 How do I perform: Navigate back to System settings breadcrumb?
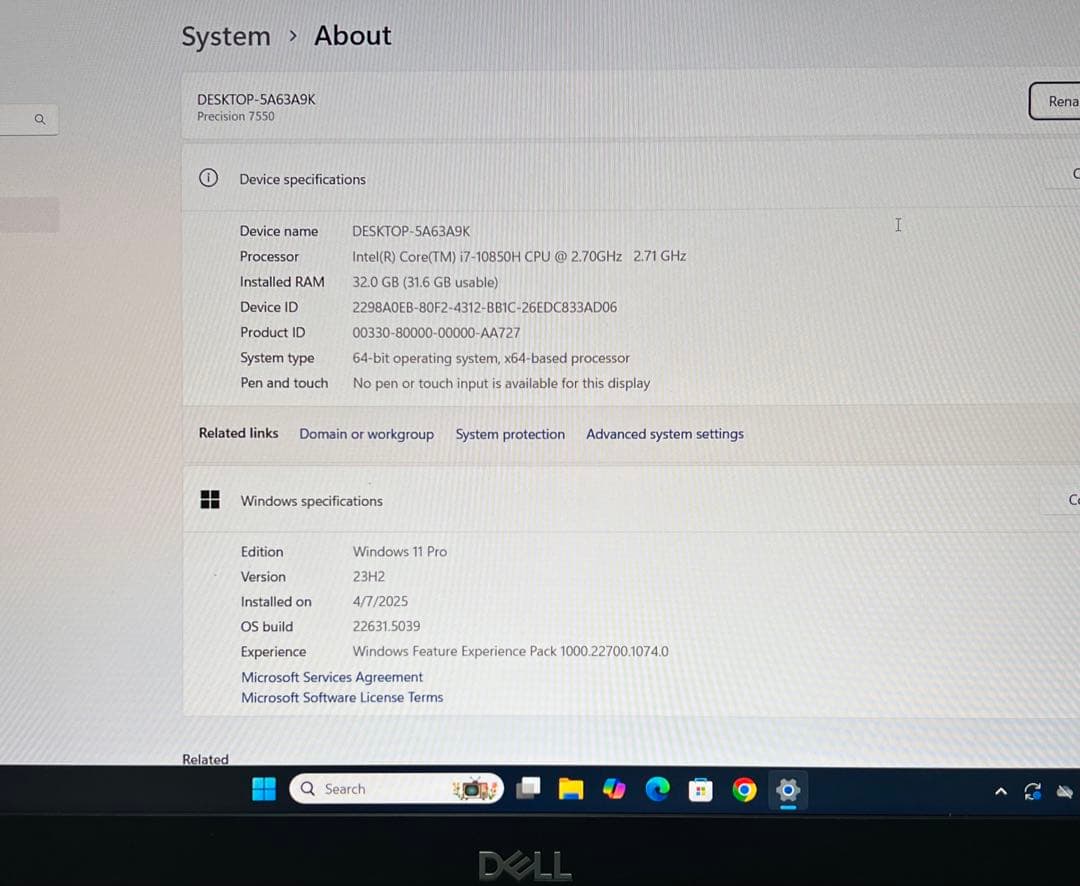coord(226,36)
